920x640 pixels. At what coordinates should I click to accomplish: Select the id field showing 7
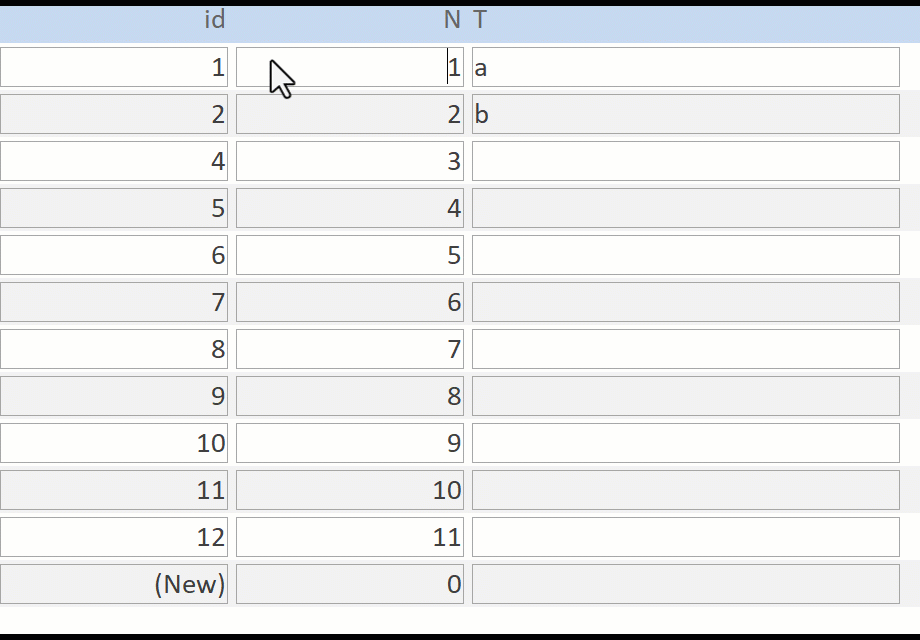tap(114, 302)
